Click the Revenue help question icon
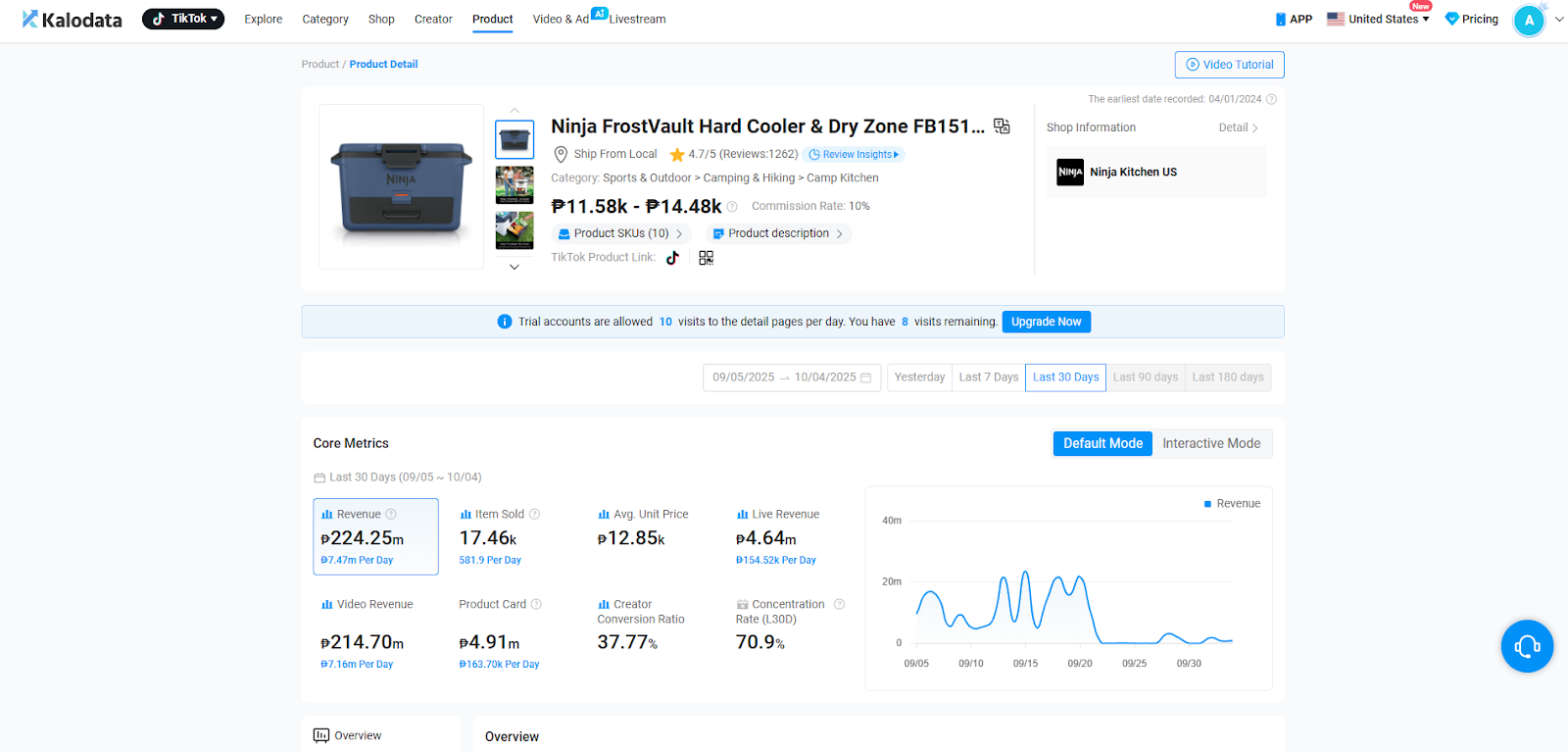The image size is (1568, 752). pyautogui.click(x=391, y=515)
